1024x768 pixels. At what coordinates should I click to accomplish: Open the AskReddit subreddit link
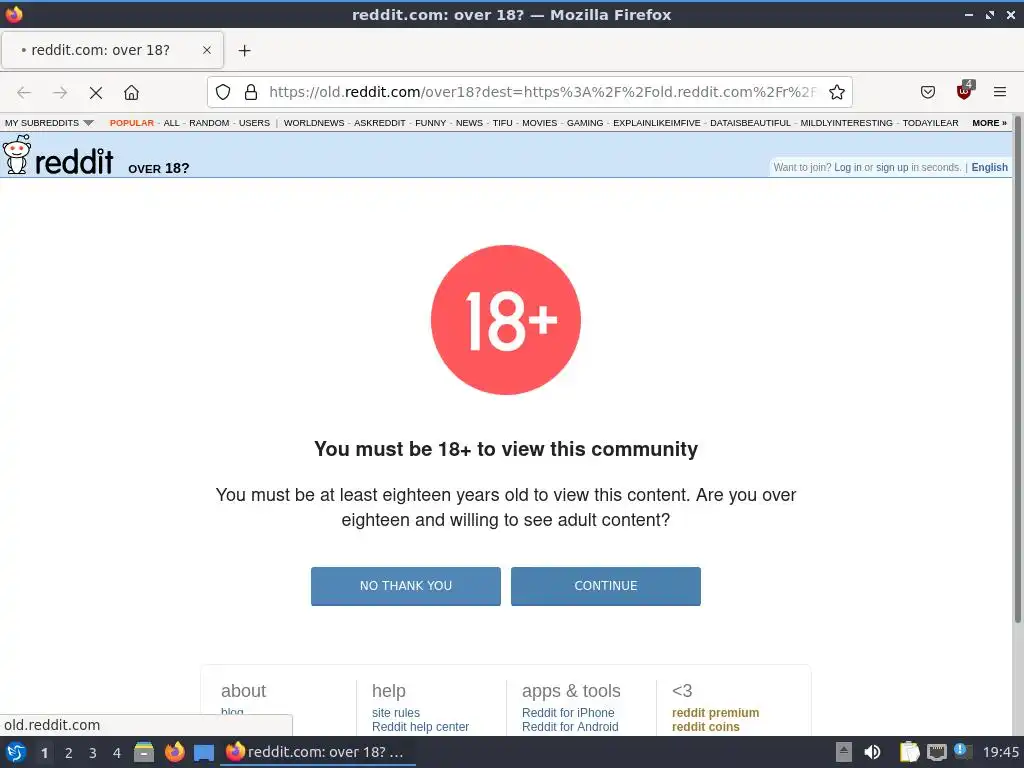[379, 123]
